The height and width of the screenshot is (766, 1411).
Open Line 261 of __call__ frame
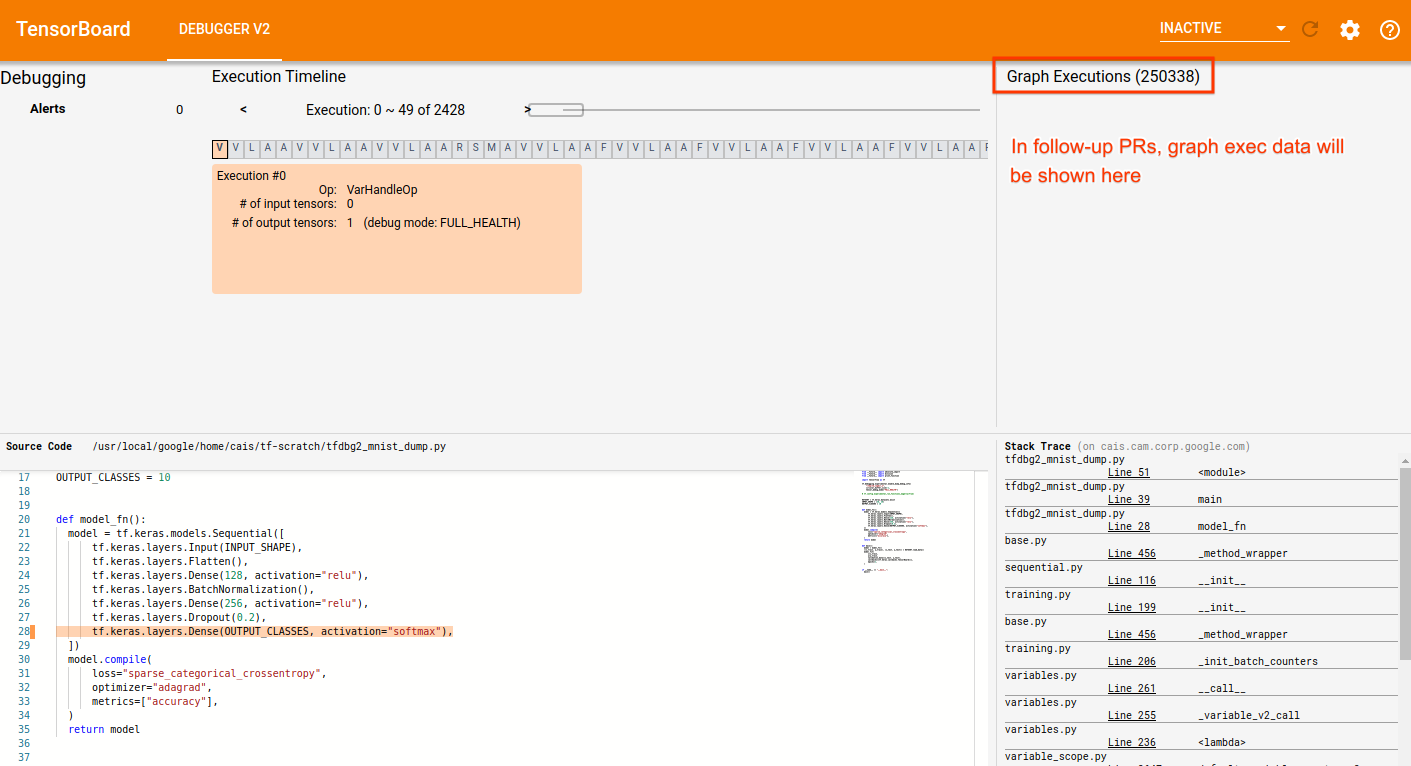coord(1132,688)
